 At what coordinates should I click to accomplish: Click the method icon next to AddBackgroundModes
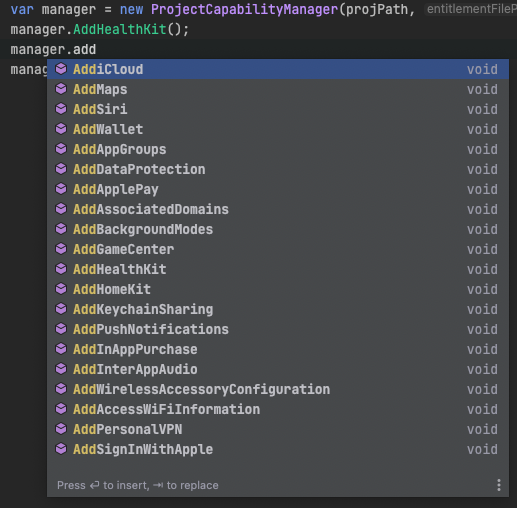click(x=61, y=229)
